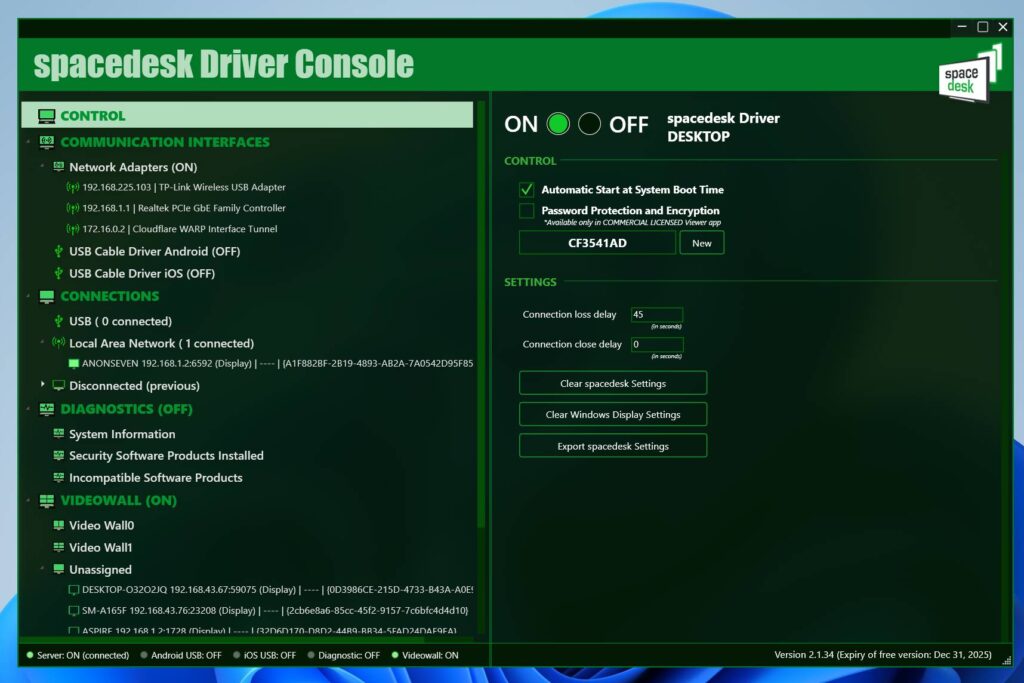Collapse the Connections section

pos(29,296)
